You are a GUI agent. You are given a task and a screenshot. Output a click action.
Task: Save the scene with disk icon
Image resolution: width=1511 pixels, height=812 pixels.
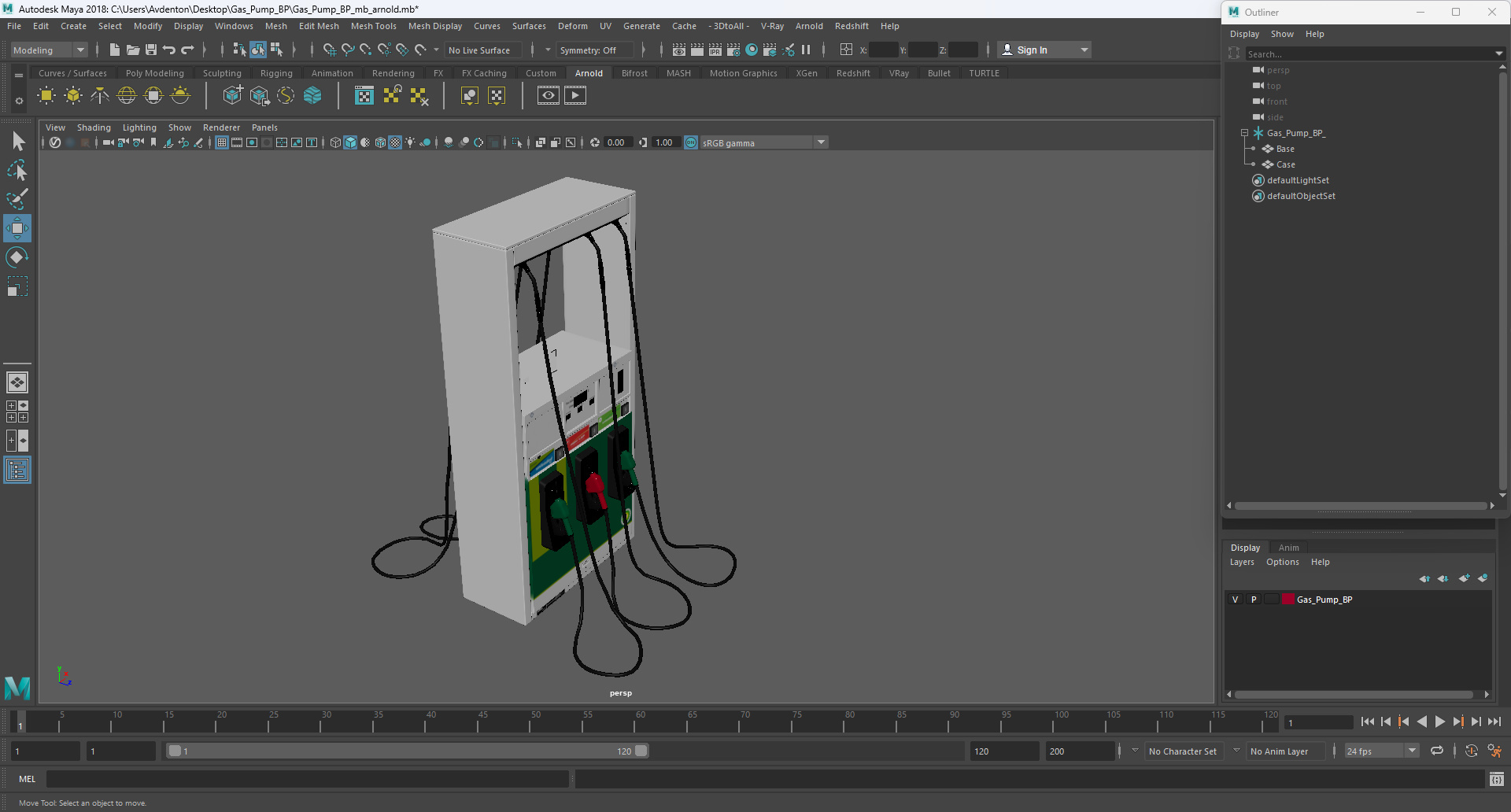tap(151, 50)
